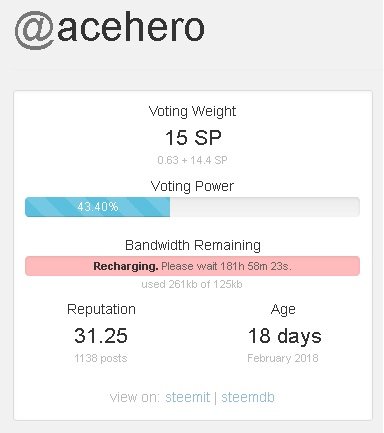
Task: Click the empty part of voting power bar
Action: 265,207
